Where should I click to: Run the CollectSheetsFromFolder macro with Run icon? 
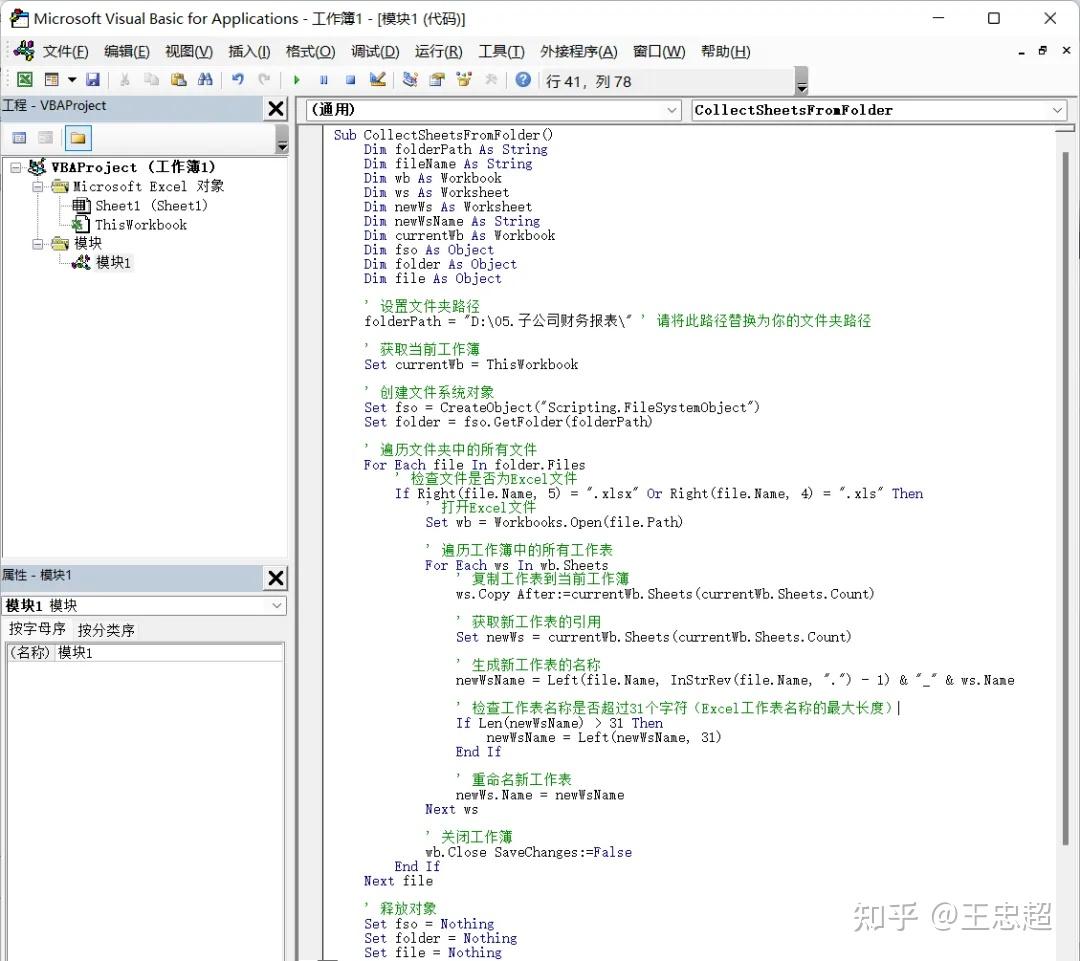coord(298,80)
